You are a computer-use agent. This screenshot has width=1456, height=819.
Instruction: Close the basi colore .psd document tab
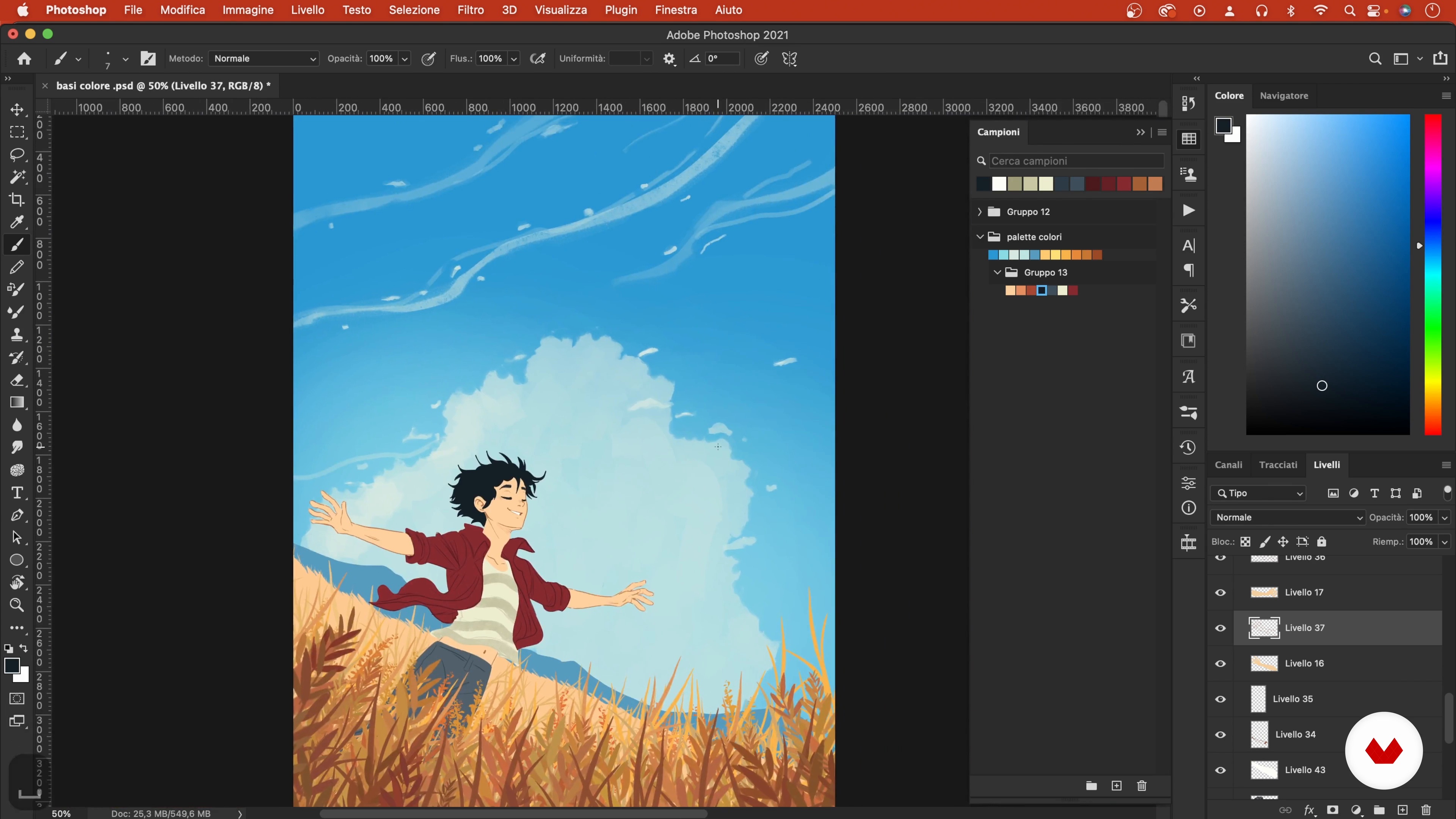coord(45,86)
